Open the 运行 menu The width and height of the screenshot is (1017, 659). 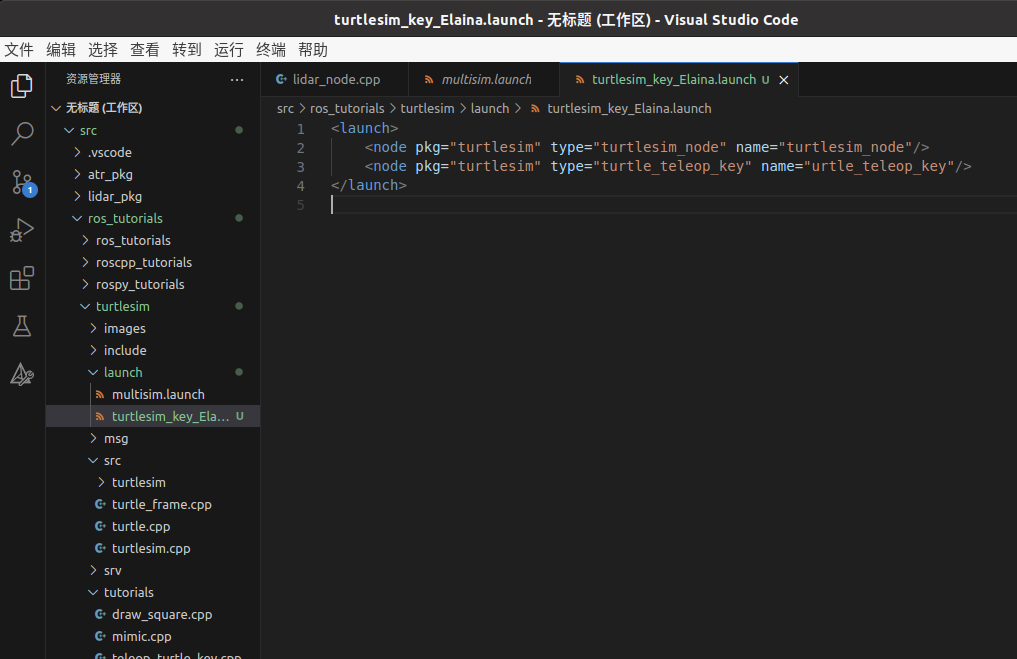[x=229, y=50]
